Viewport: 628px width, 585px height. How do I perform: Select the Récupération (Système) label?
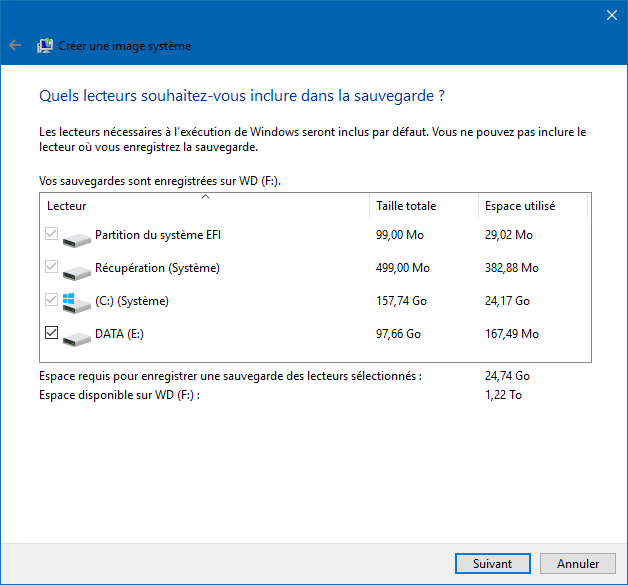(157, 267)
